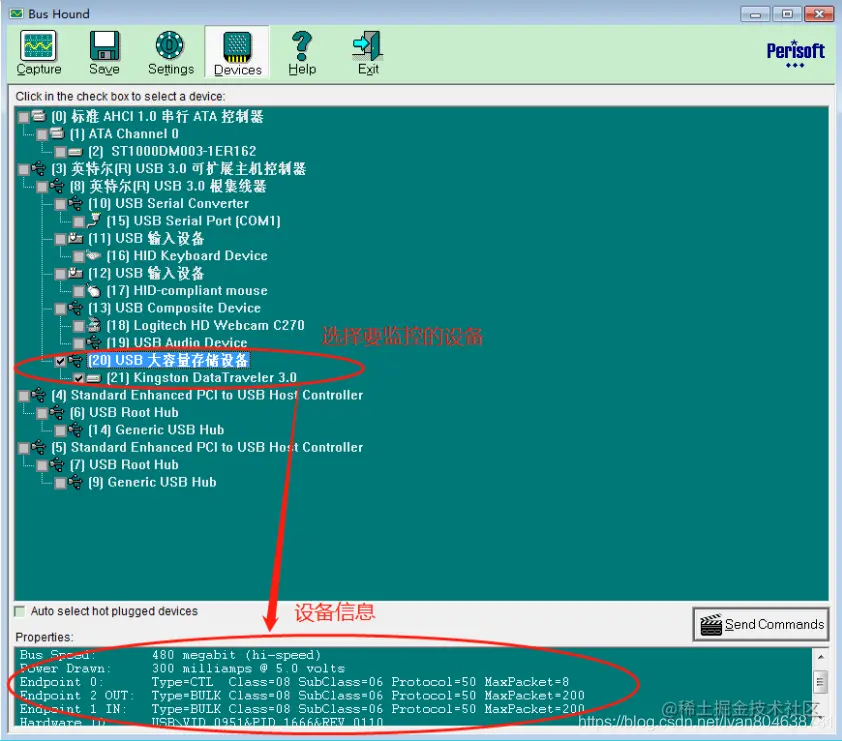Image resolution: width=842 pixels, height=741 pixels.
Task: Click the USB icon of [14] Generic USB Hub
Action: pyautogui.click(x=76, y=430)
